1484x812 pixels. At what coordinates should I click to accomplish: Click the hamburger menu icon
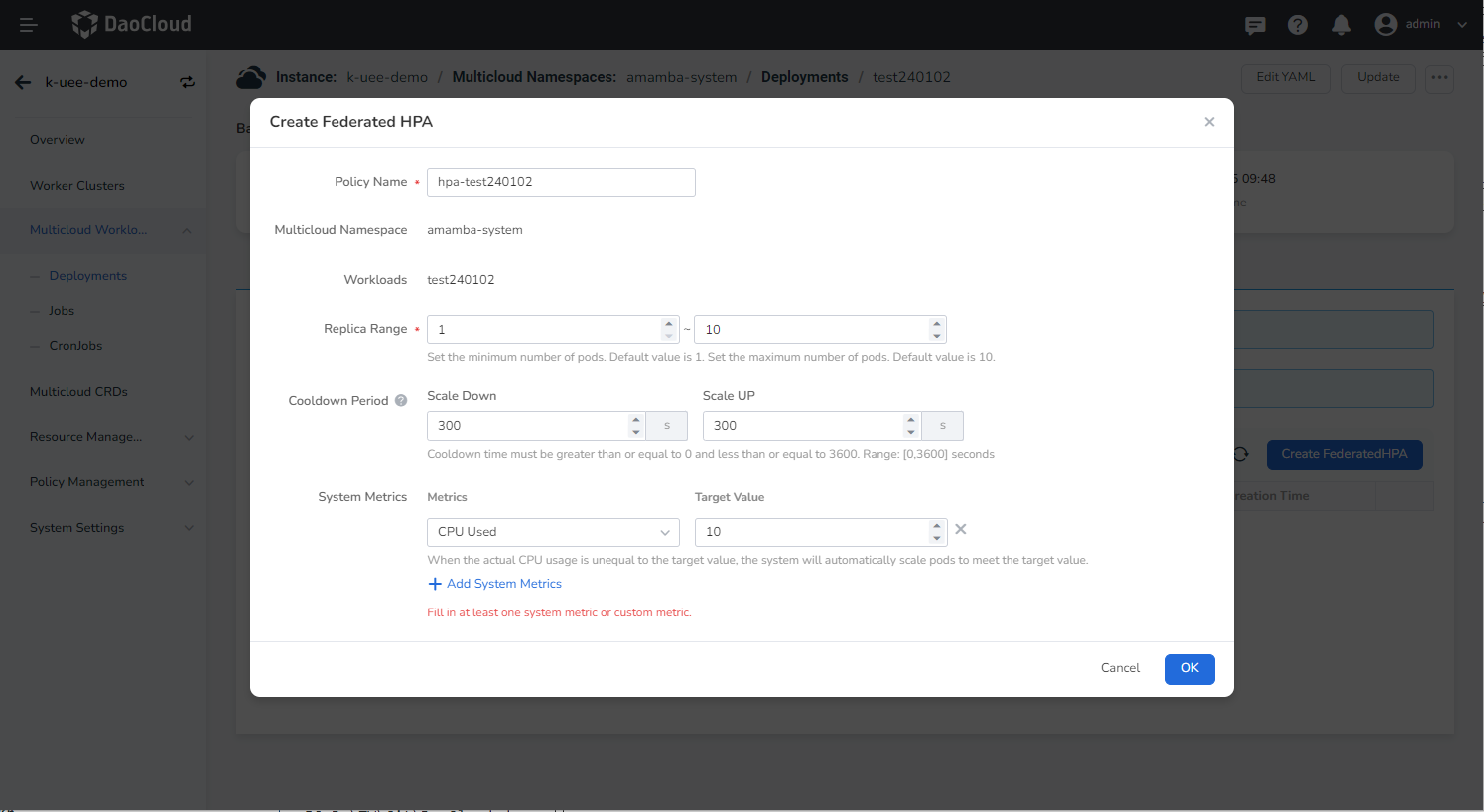pyautogui.click(x=28, y=25)
